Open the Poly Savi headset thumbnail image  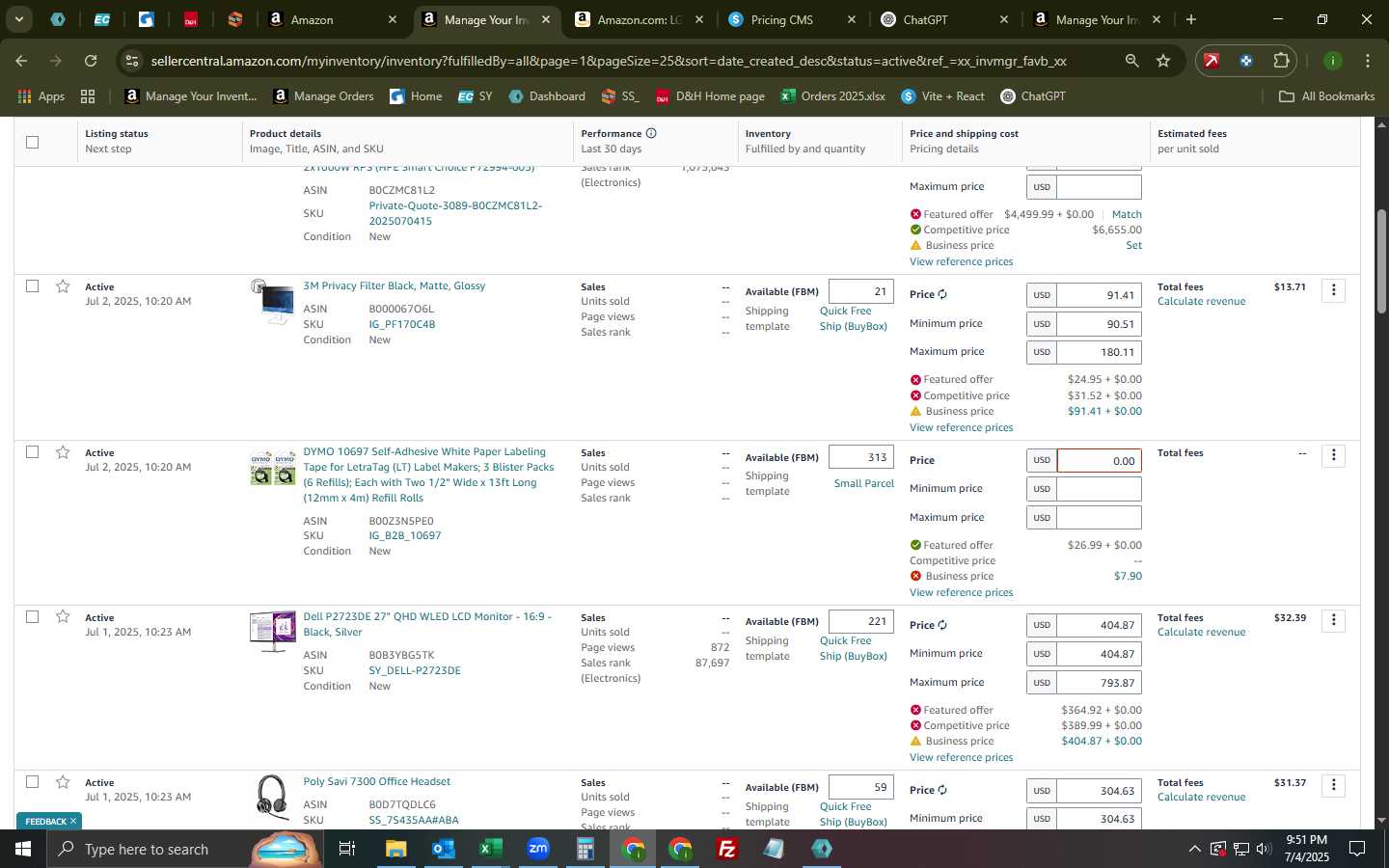(272, 797)
